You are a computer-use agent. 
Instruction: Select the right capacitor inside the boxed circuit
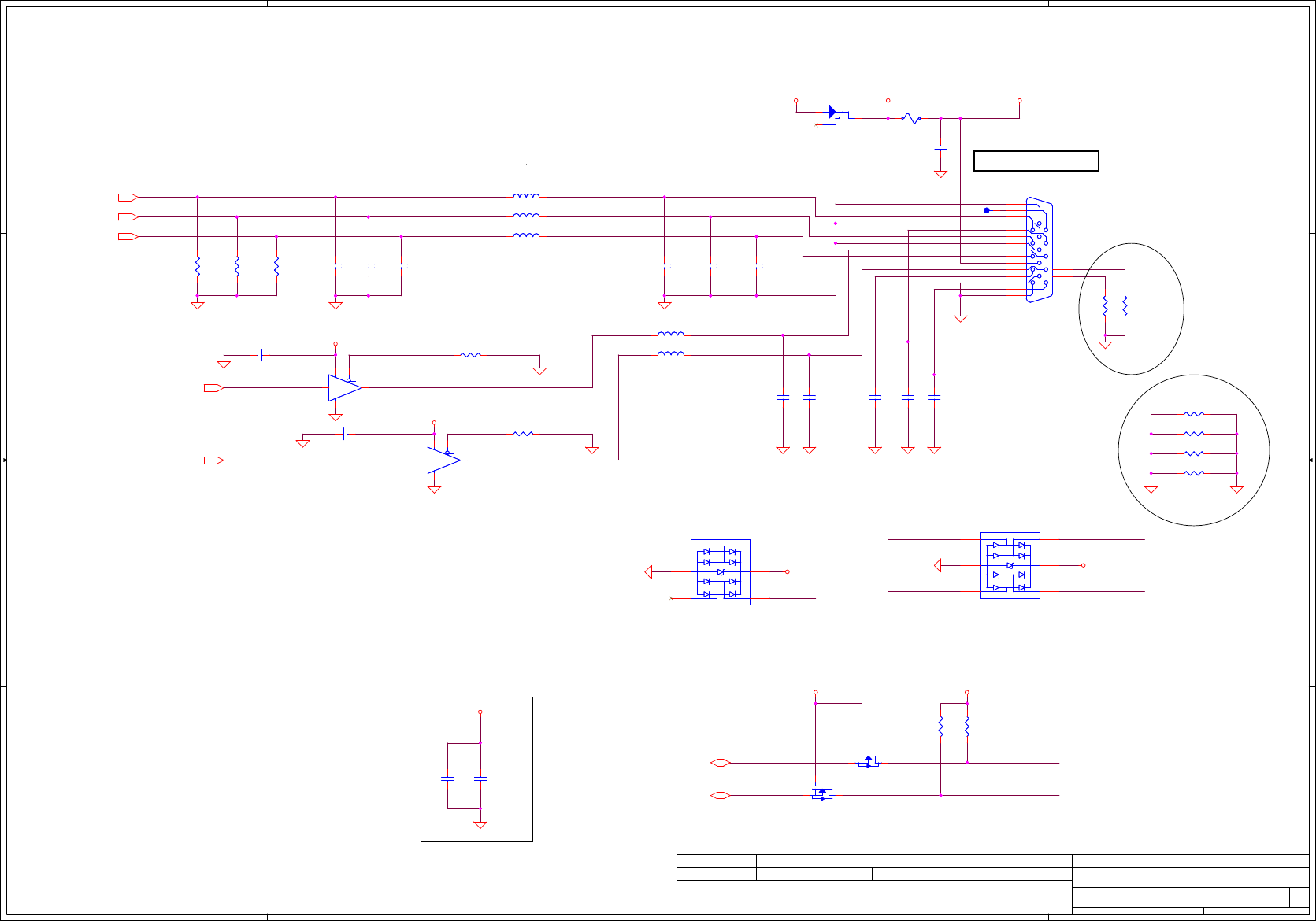pos(480,779)
